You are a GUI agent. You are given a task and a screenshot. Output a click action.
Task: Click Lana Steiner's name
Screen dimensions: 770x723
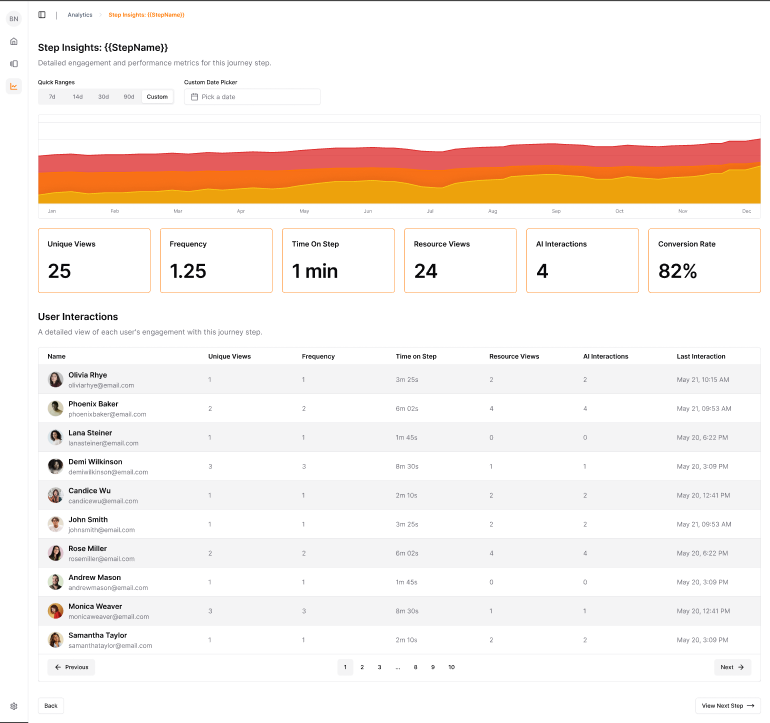click(x=90, y=433)
